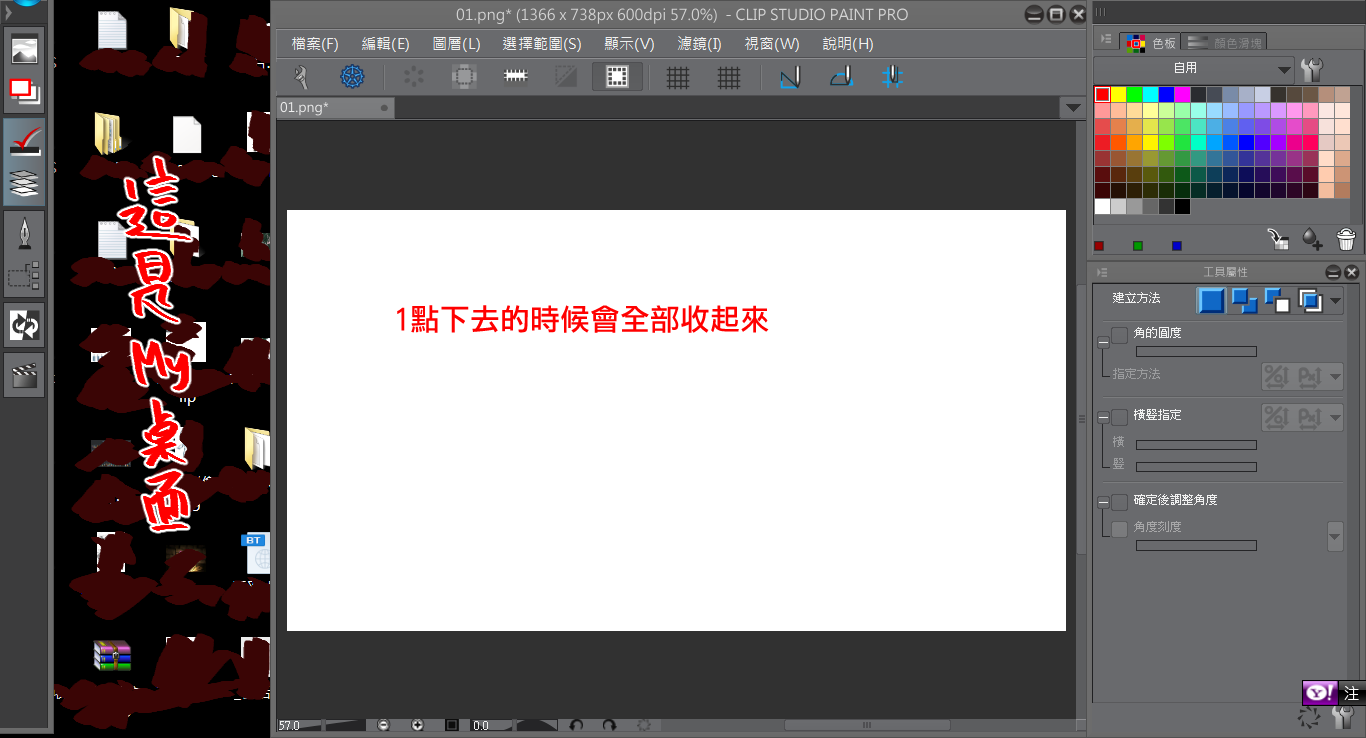Open CLIP STUDIO blue gear icon

pyautogui.click(x=352, y=77)
